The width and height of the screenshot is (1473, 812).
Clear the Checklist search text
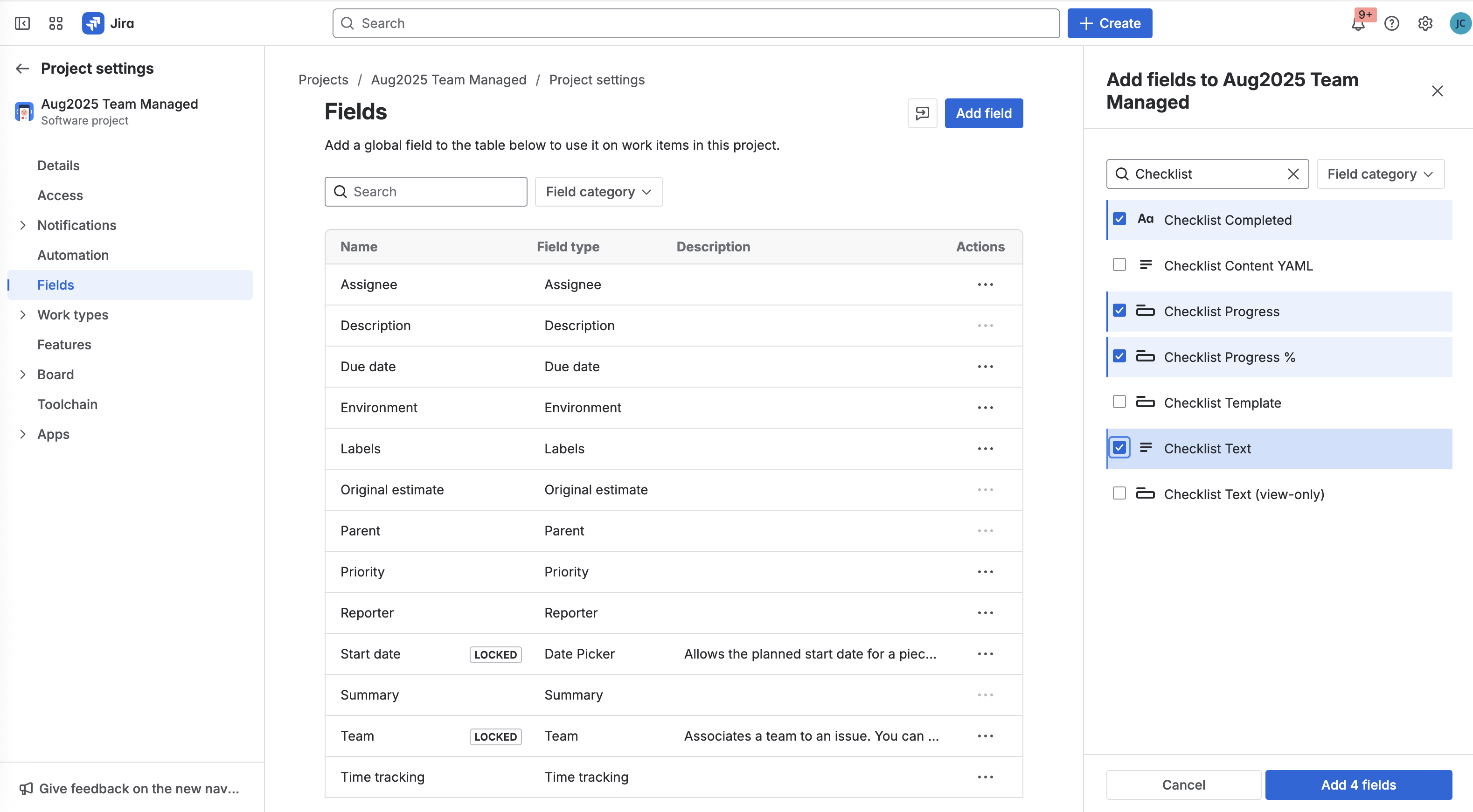click(1293, 174)
